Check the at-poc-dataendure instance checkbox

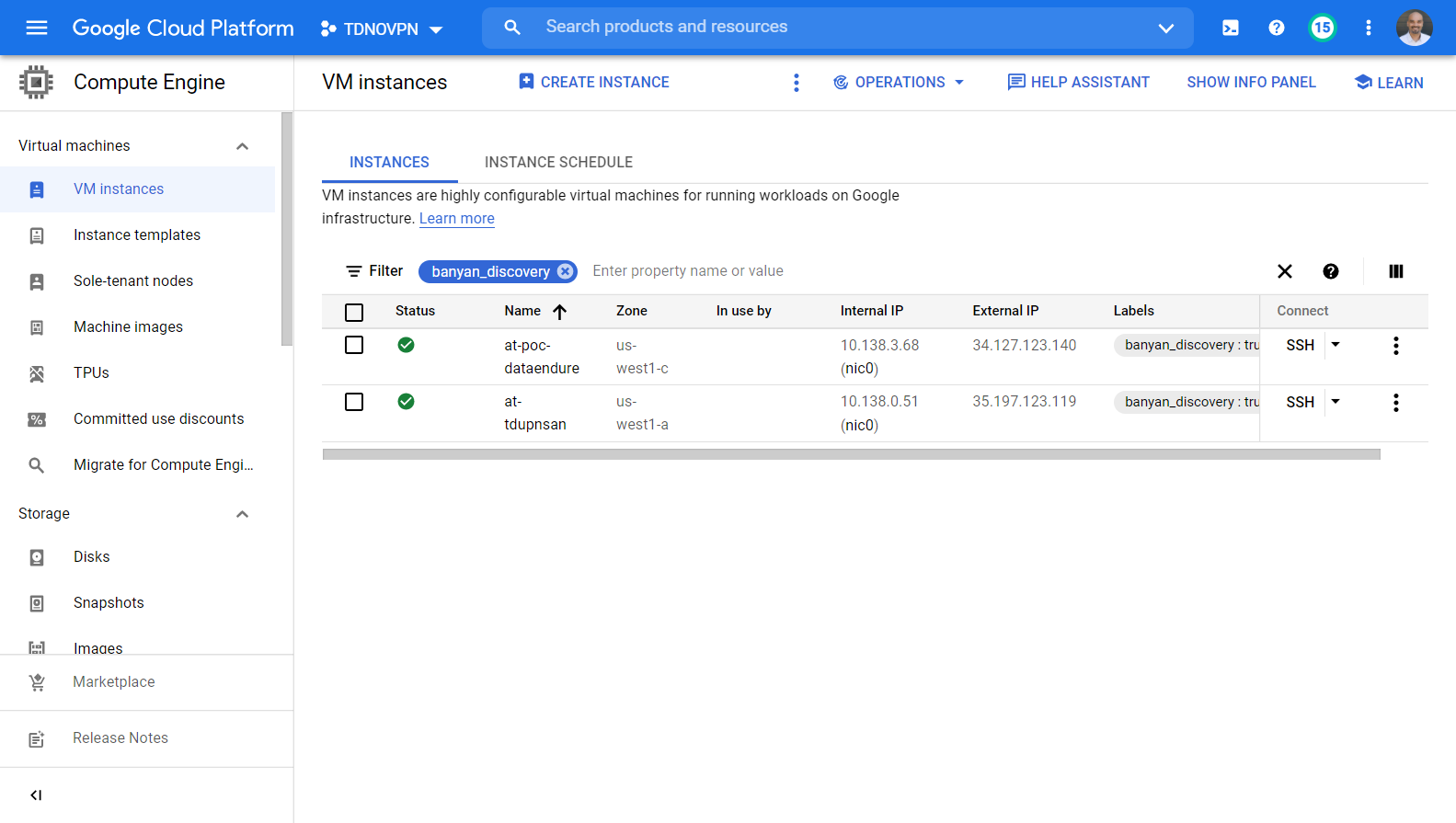tap(354, 346)
